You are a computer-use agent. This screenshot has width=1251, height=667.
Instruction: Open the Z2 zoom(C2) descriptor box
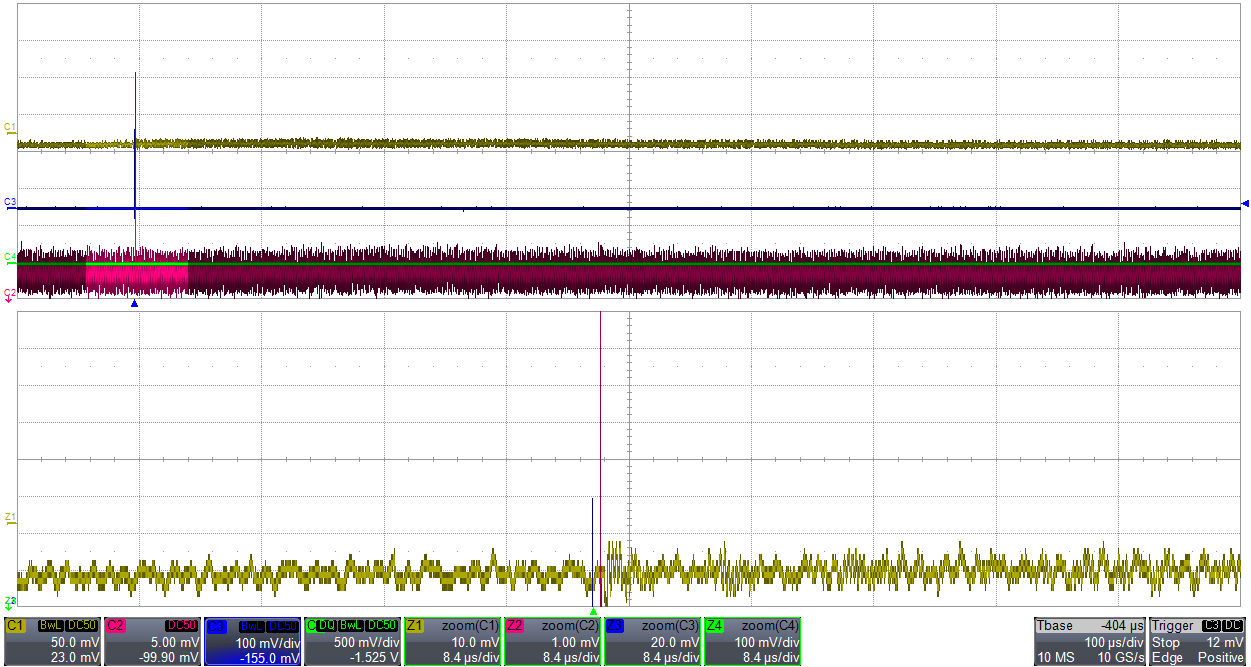click(552, 641)
